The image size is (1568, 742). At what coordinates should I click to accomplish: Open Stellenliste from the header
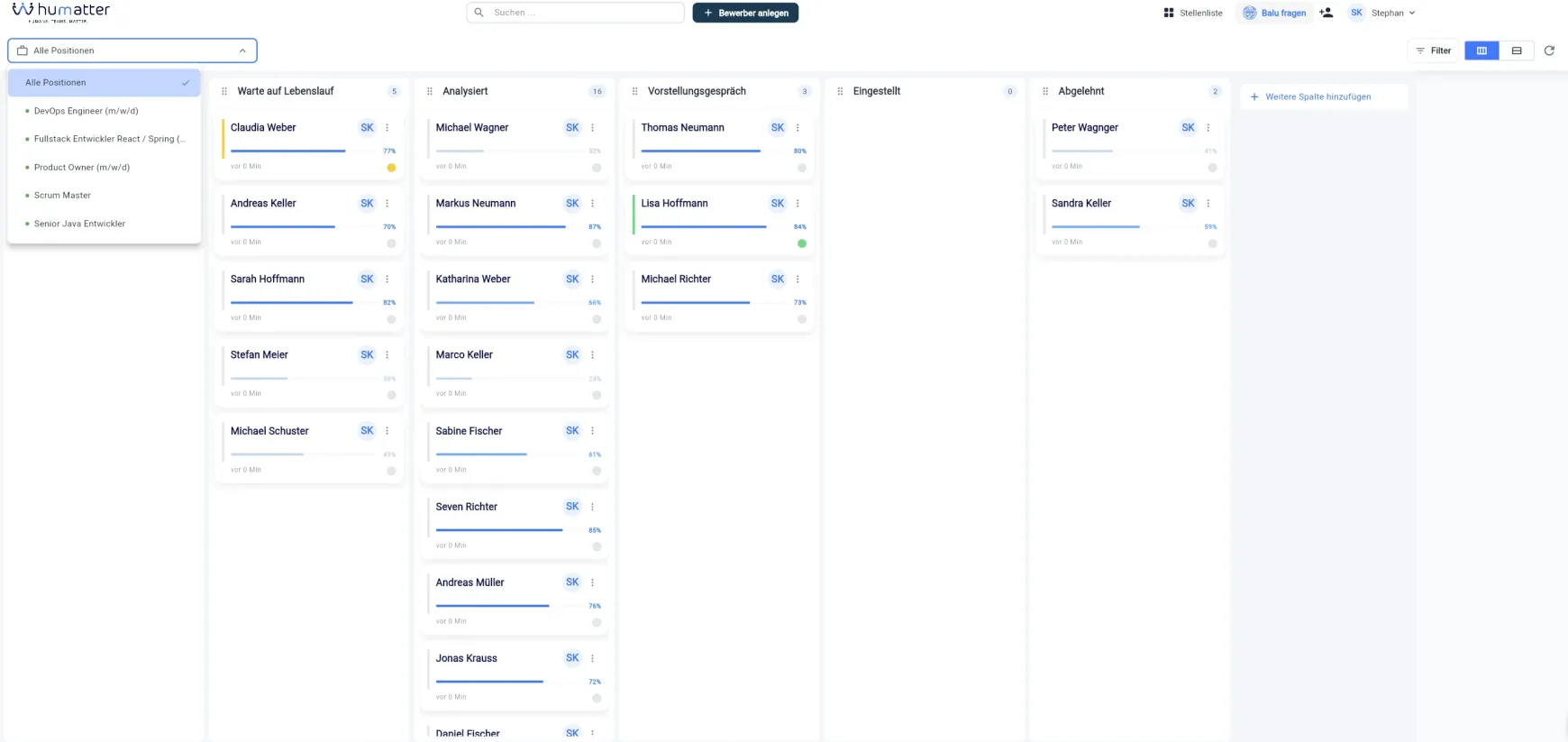point(1193,13)
